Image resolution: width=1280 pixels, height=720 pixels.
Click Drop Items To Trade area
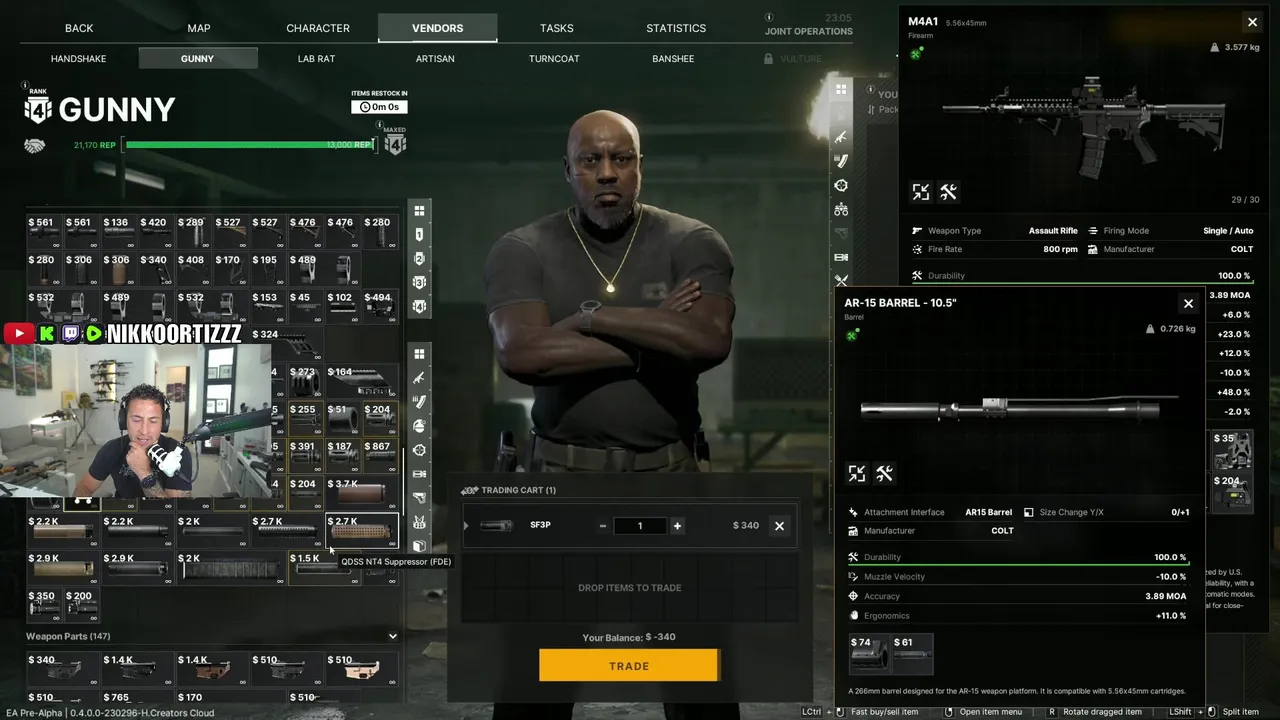[x=629, y=587]
